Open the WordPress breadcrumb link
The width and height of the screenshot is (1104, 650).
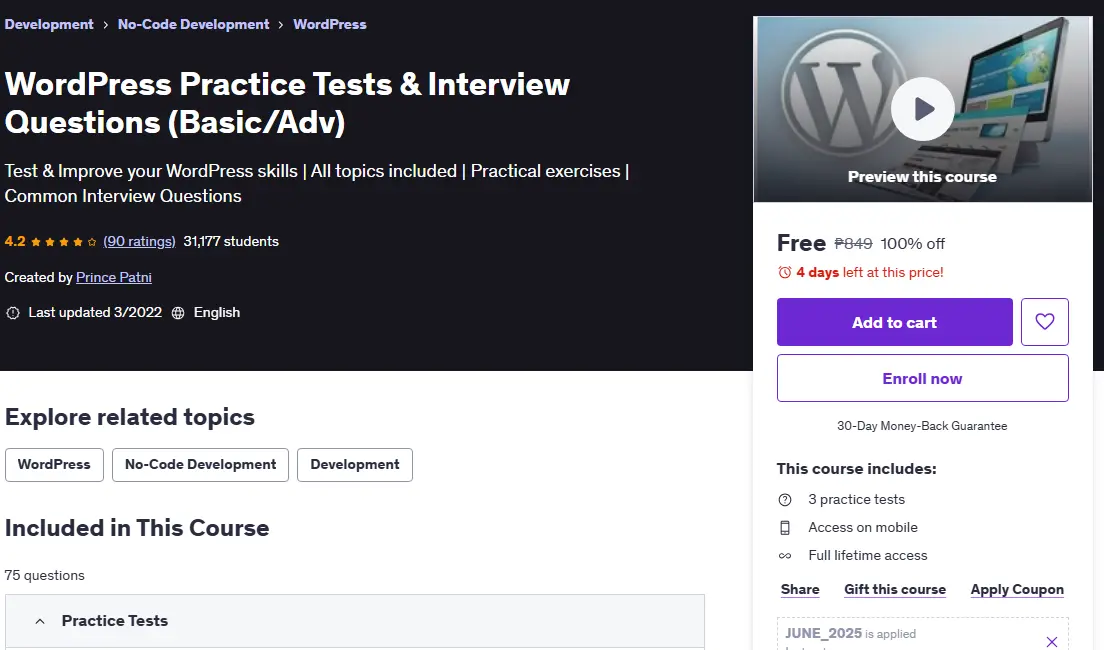click(330, 24)
